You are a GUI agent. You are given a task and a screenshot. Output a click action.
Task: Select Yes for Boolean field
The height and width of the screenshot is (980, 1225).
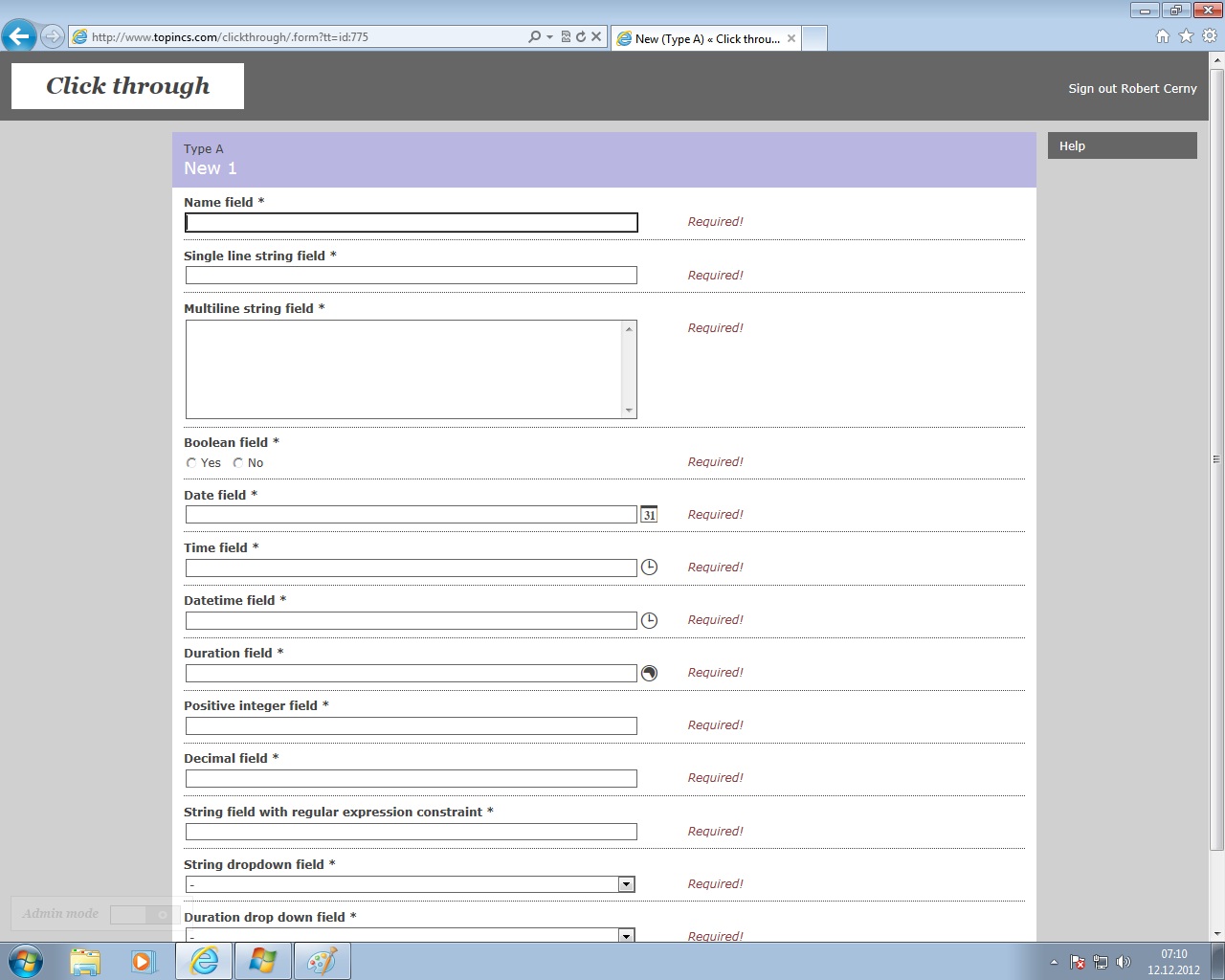pos(191,463)
